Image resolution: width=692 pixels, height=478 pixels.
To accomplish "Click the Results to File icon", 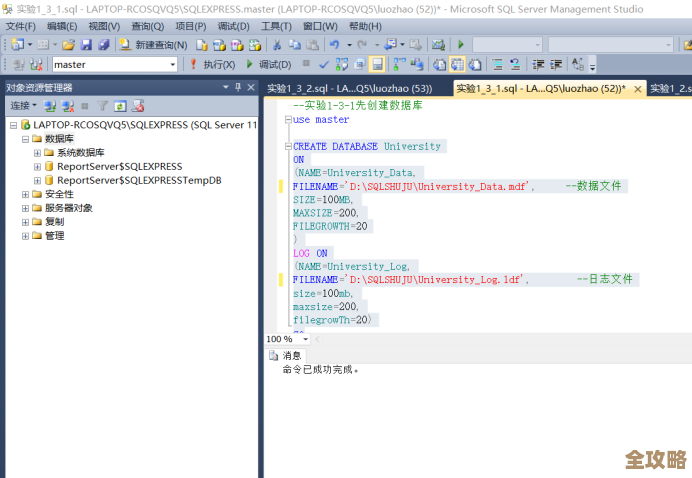I will pos(475,65).
